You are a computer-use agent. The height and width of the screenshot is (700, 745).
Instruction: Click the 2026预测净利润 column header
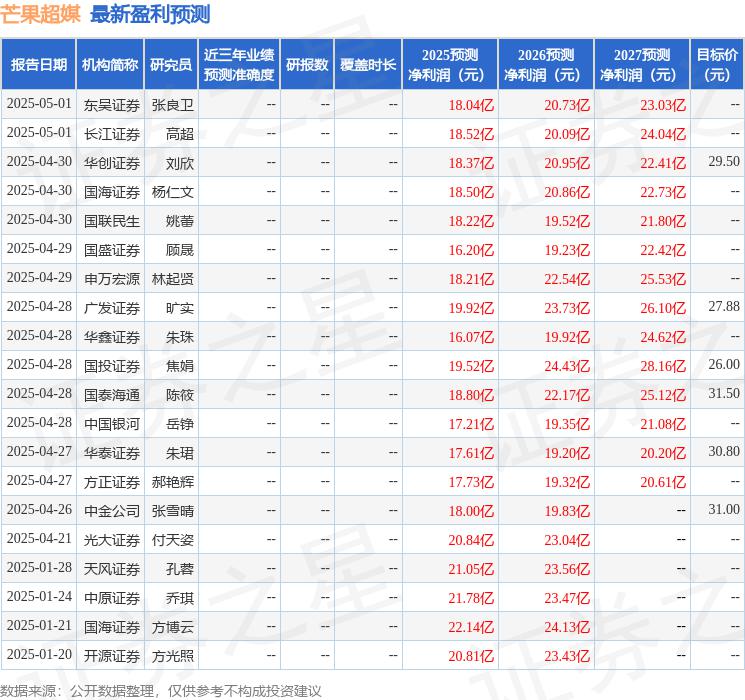(x=546, y=65)
